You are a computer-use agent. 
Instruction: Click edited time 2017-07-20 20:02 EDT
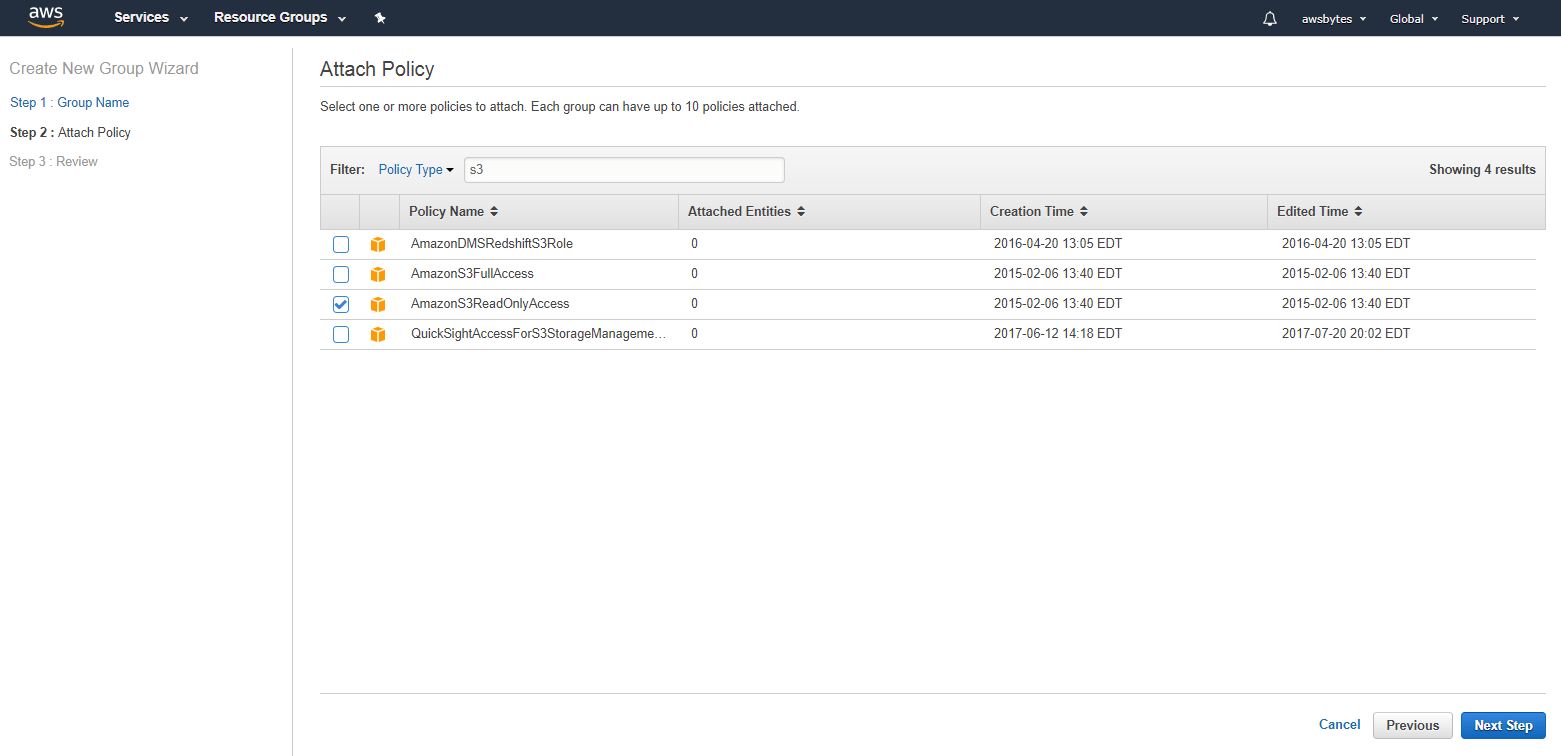1346,334
